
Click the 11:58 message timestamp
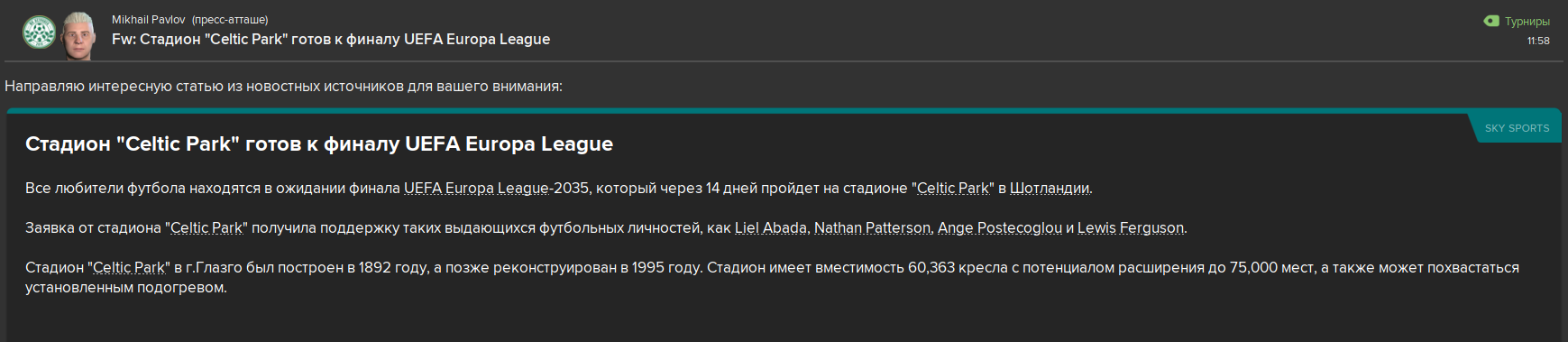[1538, 41]
